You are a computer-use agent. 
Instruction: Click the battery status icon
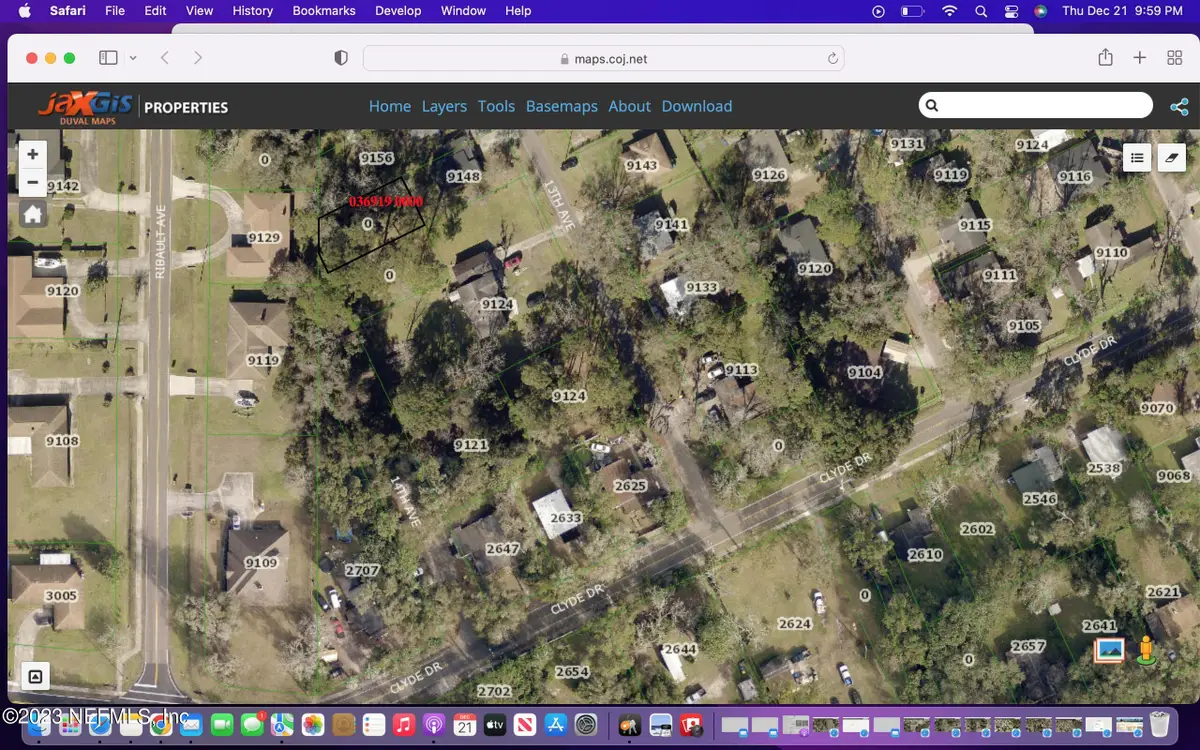click(x=912, y=11)
